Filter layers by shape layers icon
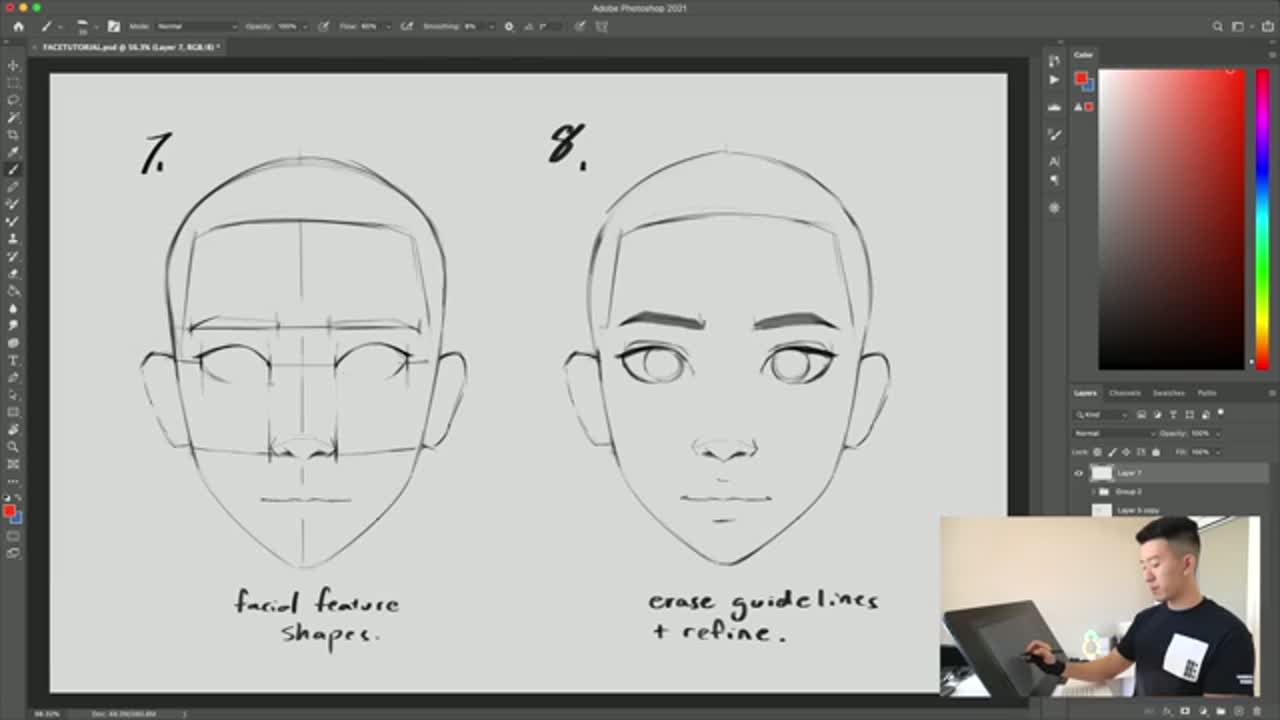Image resolution: width=1280 pixels, height=720 pixels. pyautogui.click(x=1189, y=415)
